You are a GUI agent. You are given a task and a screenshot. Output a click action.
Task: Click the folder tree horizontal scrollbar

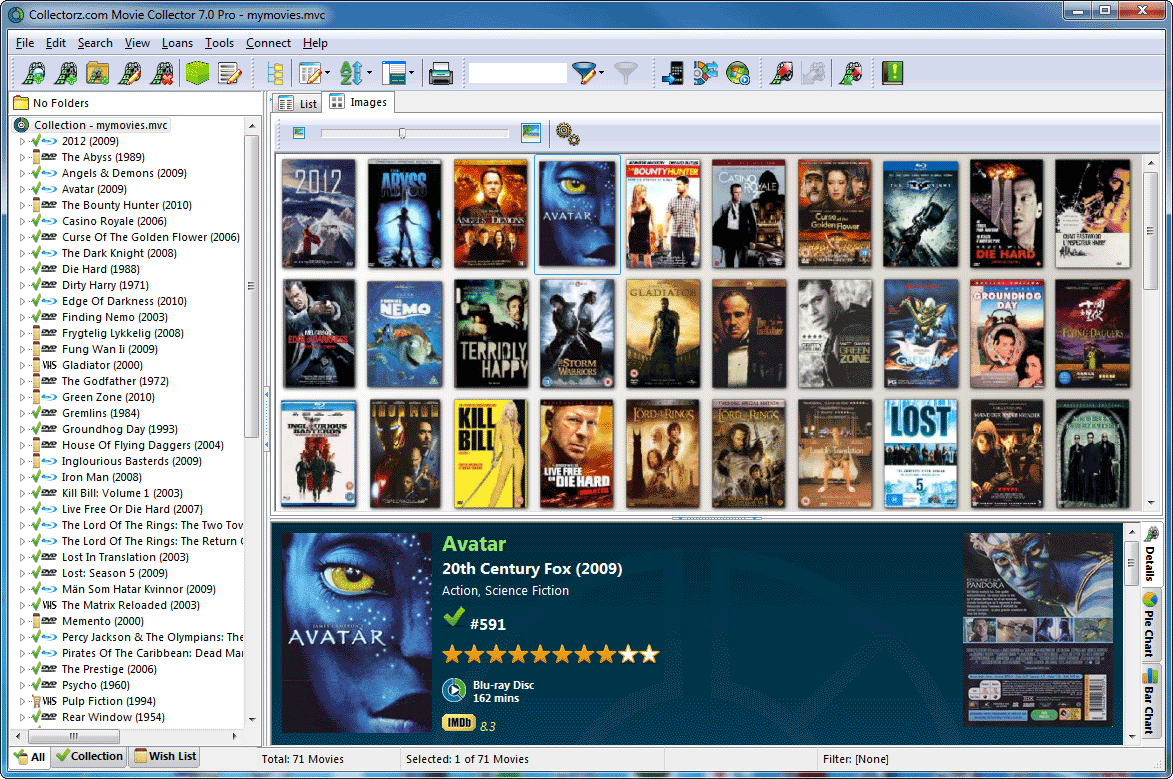127,736
